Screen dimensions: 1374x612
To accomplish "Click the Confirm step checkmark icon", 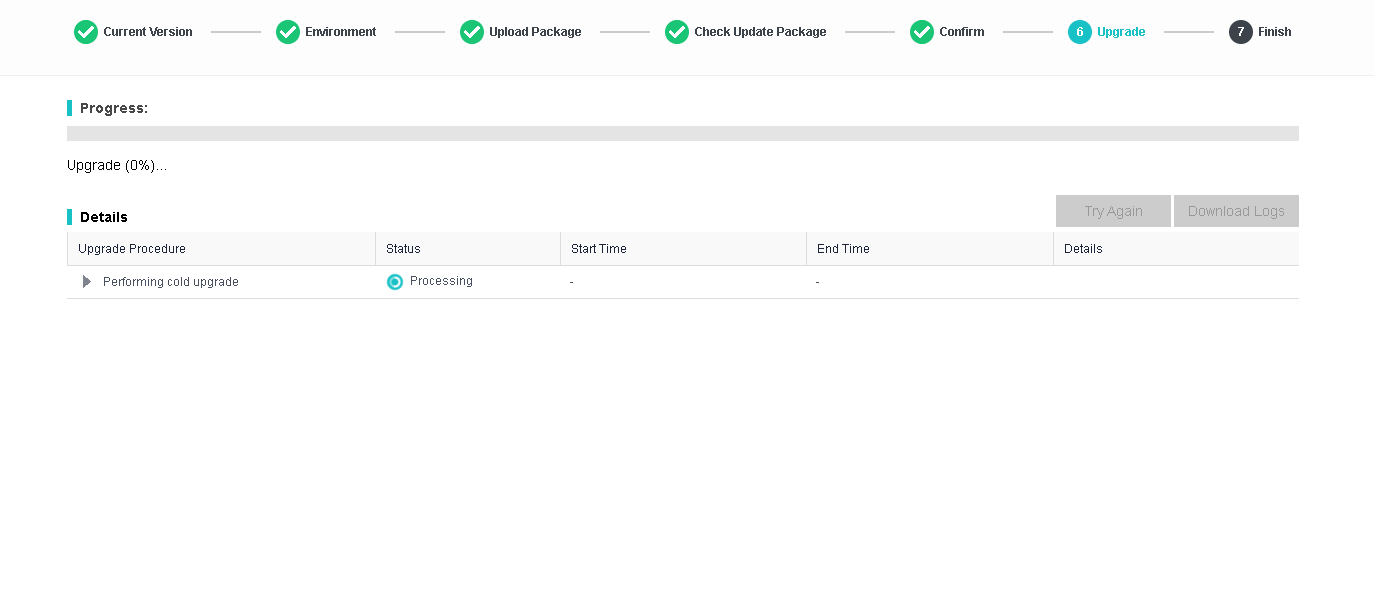I will click(922, 32).
